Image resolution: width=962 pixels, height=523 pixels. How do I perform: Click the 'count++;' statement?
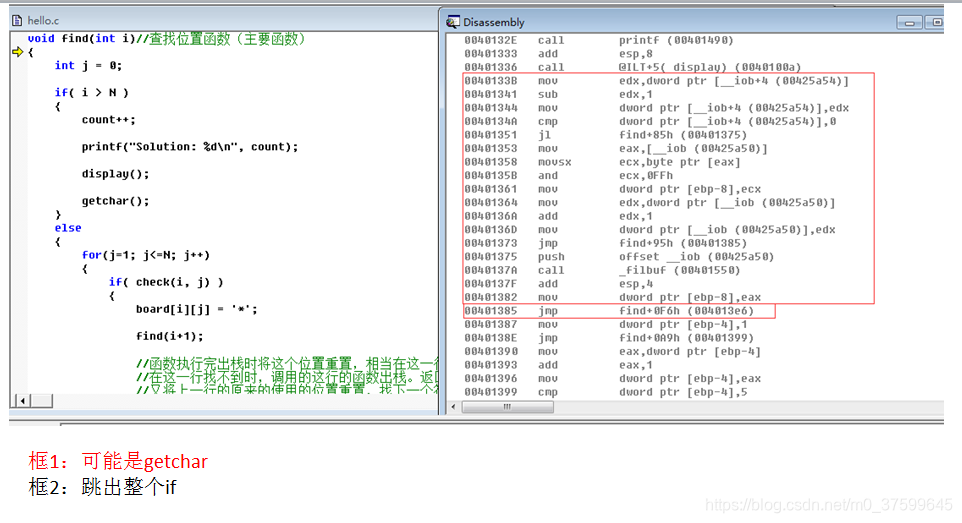coord(109,120)
